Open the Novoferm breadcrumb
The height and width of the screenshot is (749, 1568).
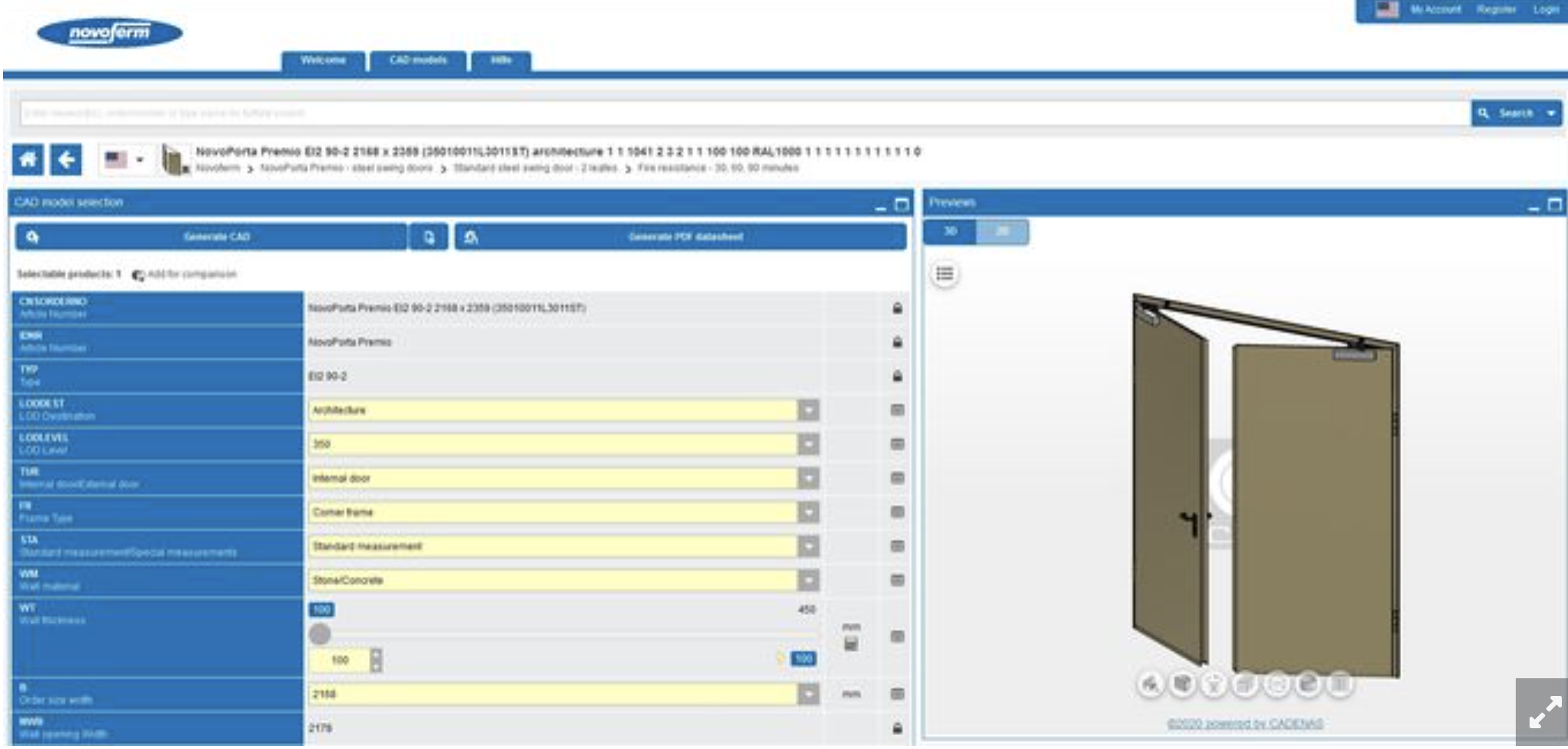pos(218,168)
